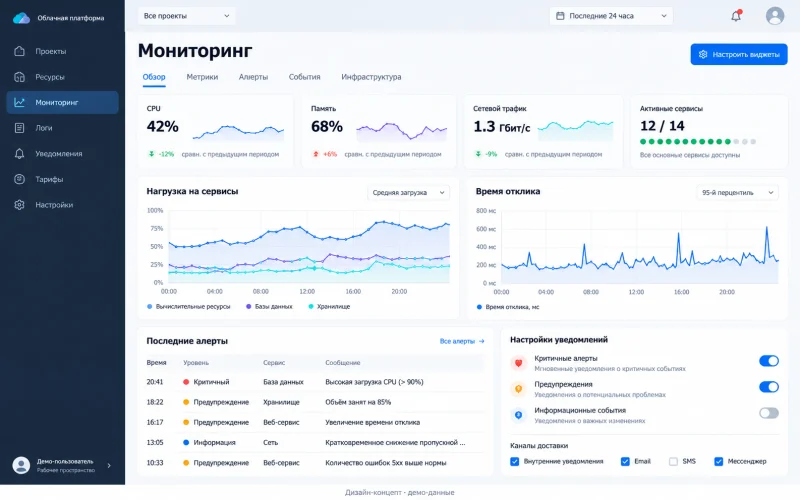Open the Логи menu label in sidebar
Screen dimensions: 800x500
point(44,128)
